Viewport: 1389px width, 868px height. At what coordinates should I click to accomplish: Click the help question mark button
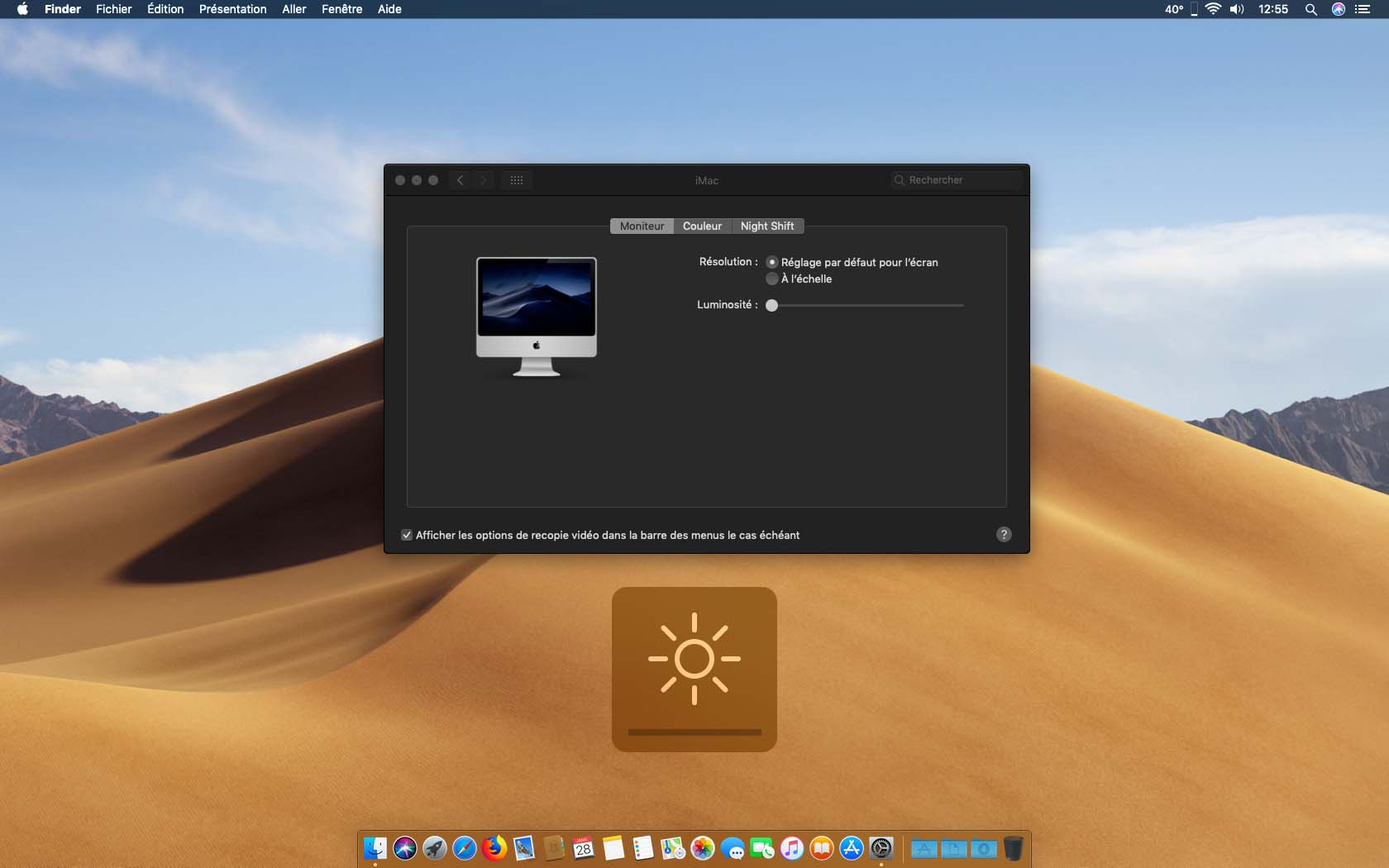click(x=1004, y=535)
